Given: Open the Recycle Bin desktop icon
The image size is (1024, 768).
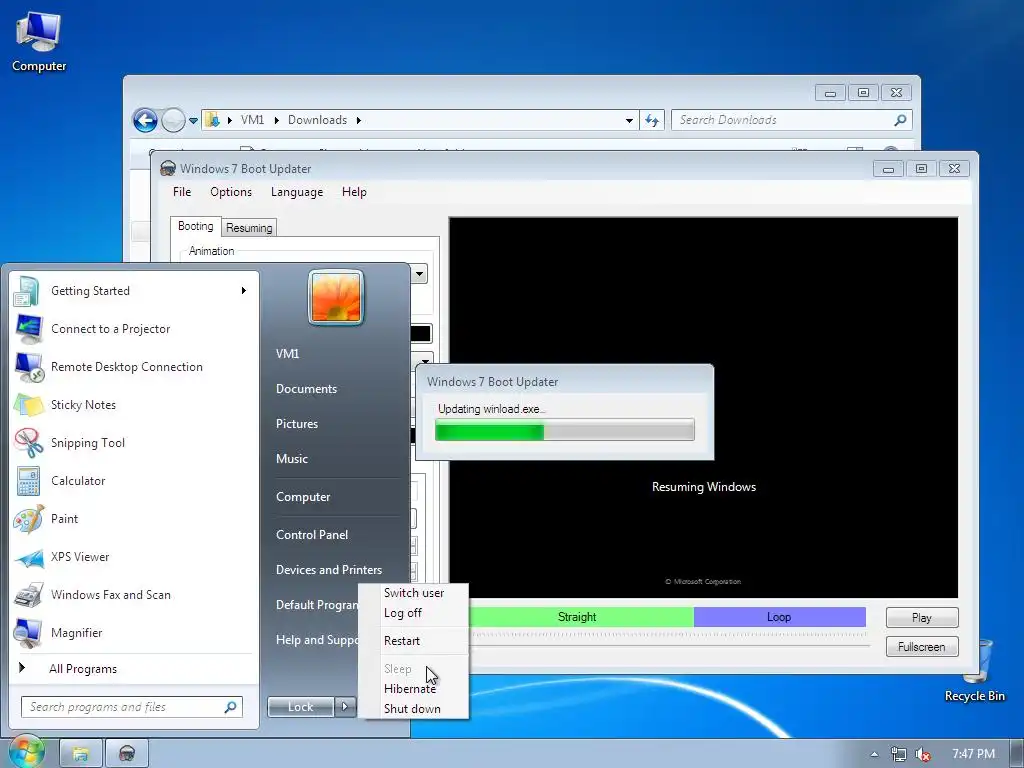Looking at the screenshot, I should pos(974,671).
